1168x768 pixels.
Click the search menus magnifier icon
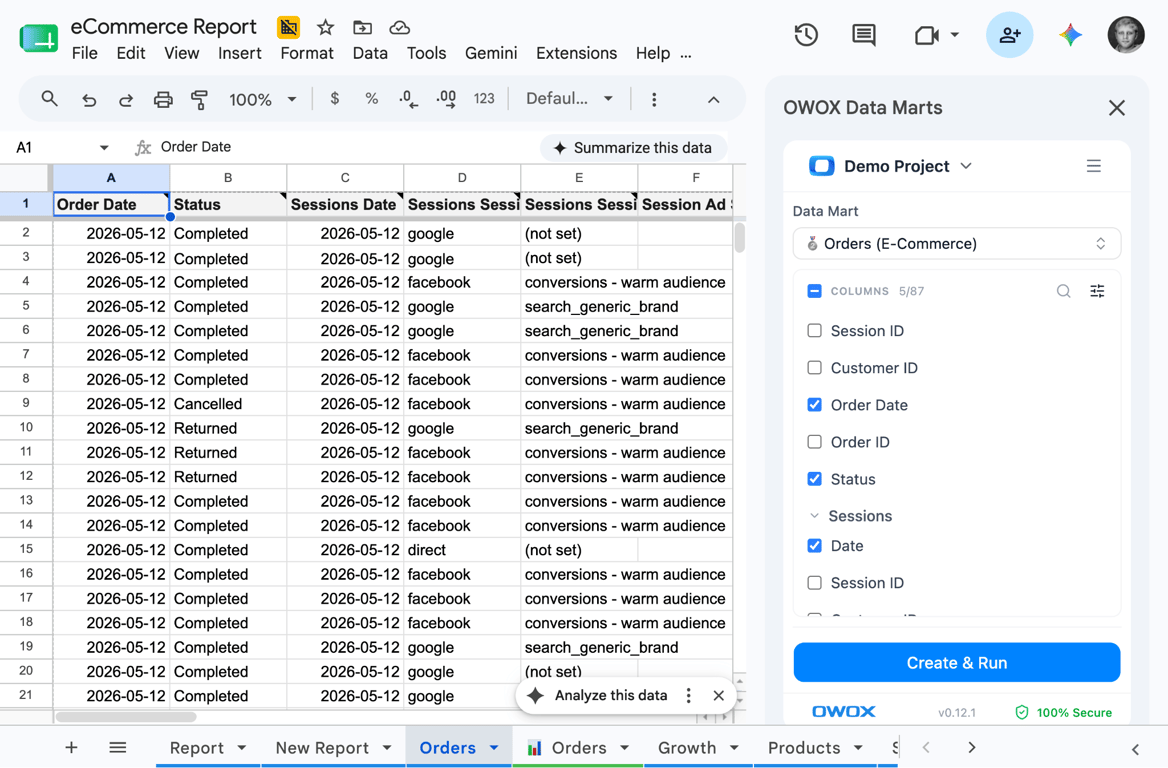coord(49,98)
